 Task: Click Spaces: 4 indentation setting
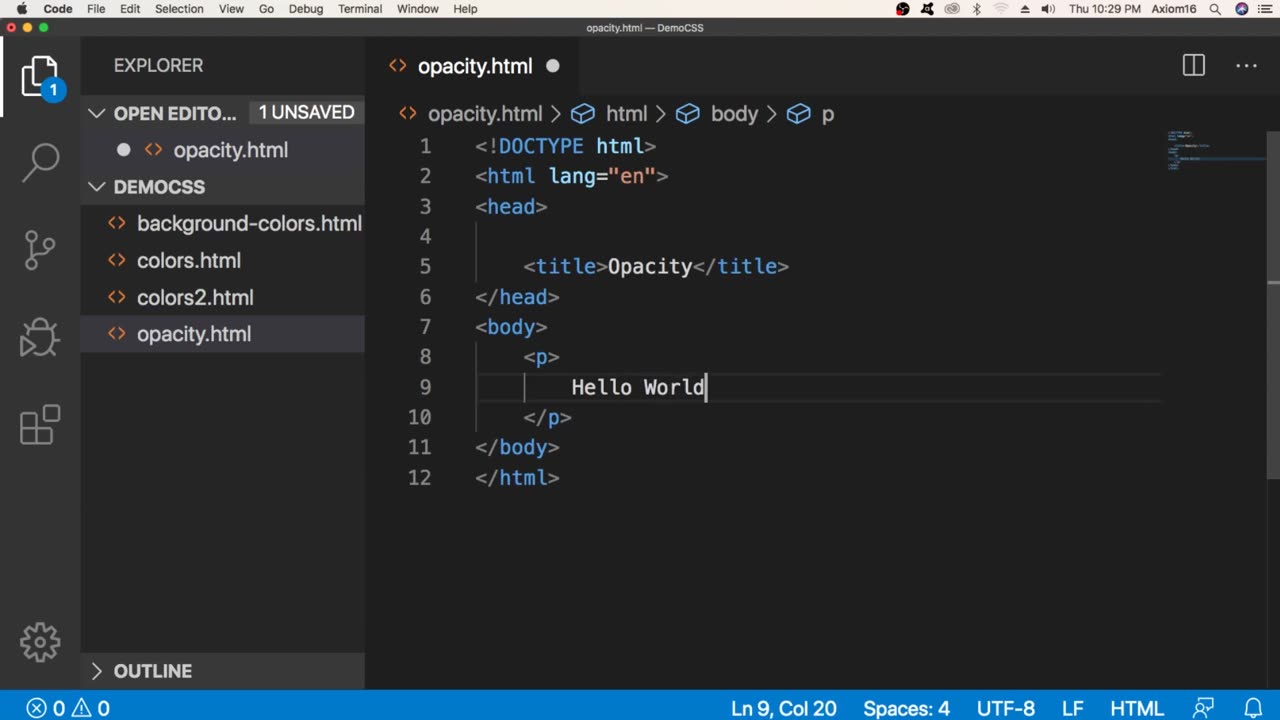pos(906,708)
